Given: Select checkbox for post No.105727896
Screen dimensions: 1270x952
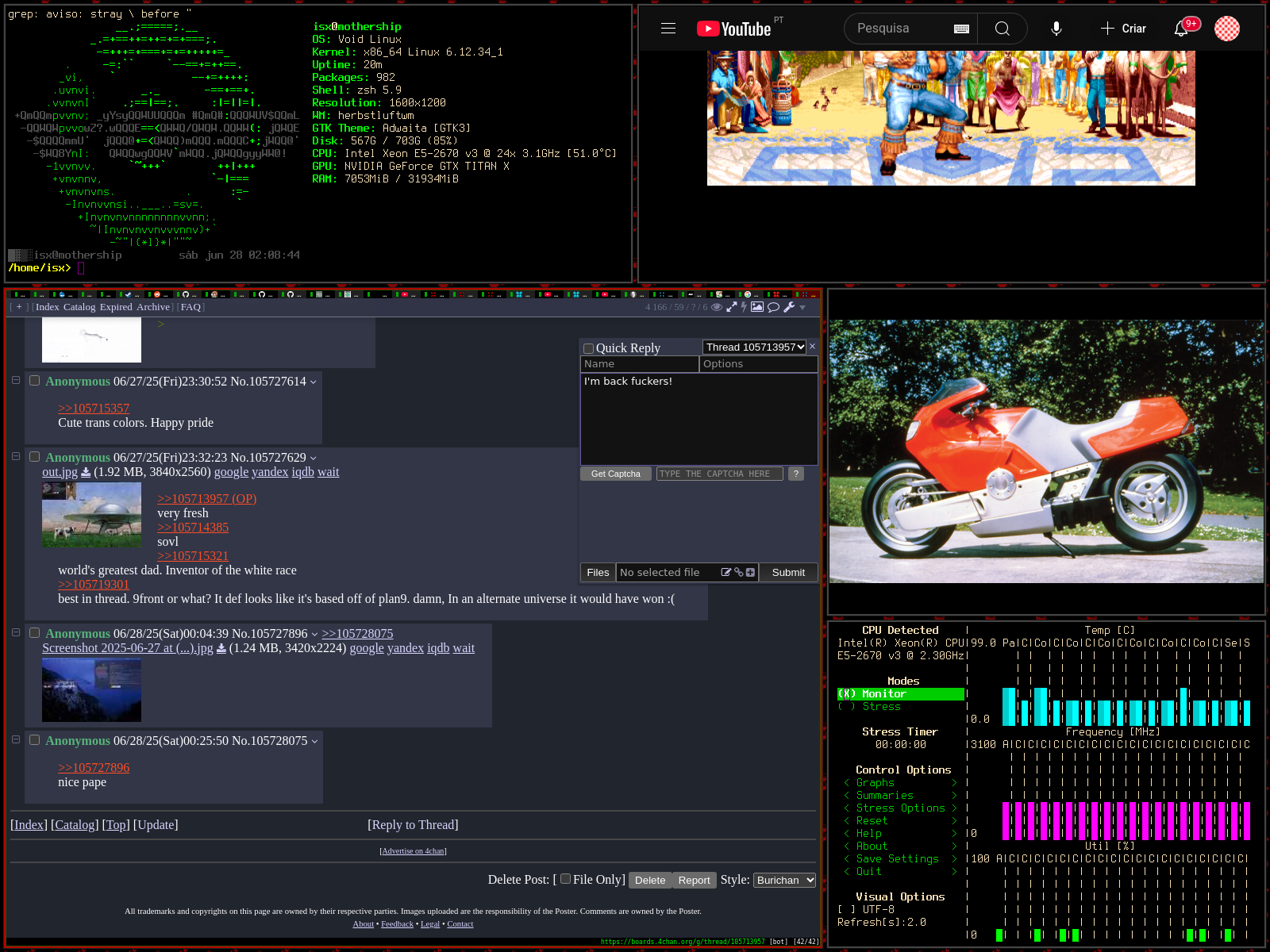Looking at the screenshot, I should [x=34, y=632].
